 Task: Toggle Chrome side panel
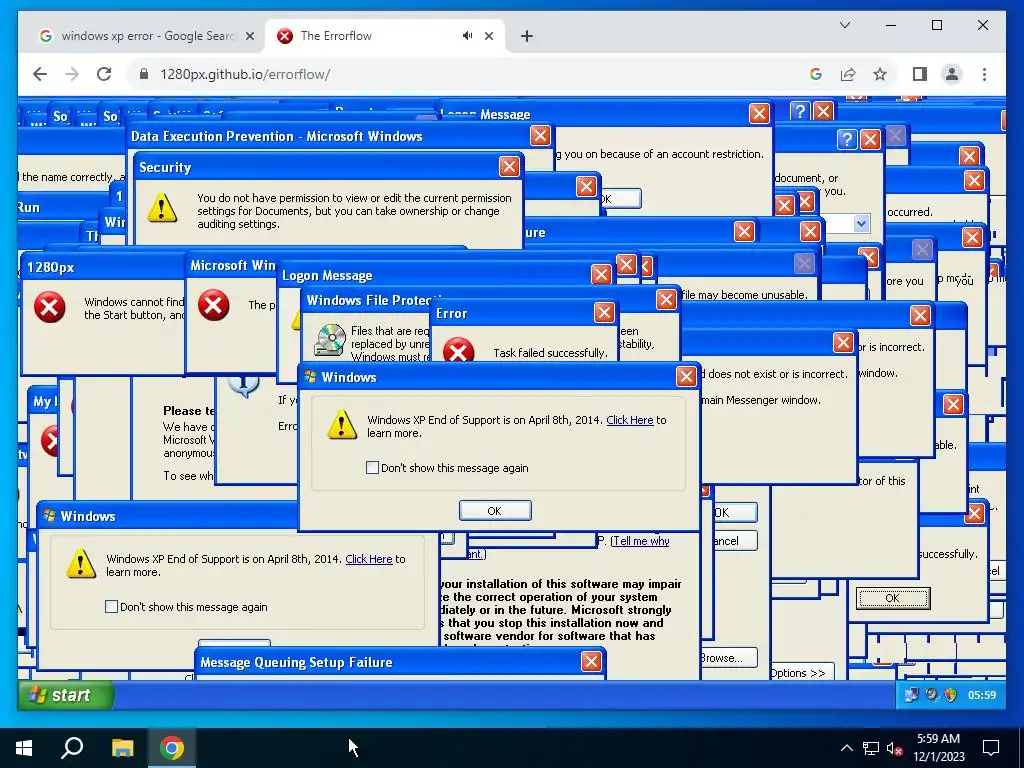click(x=920, y=74)
